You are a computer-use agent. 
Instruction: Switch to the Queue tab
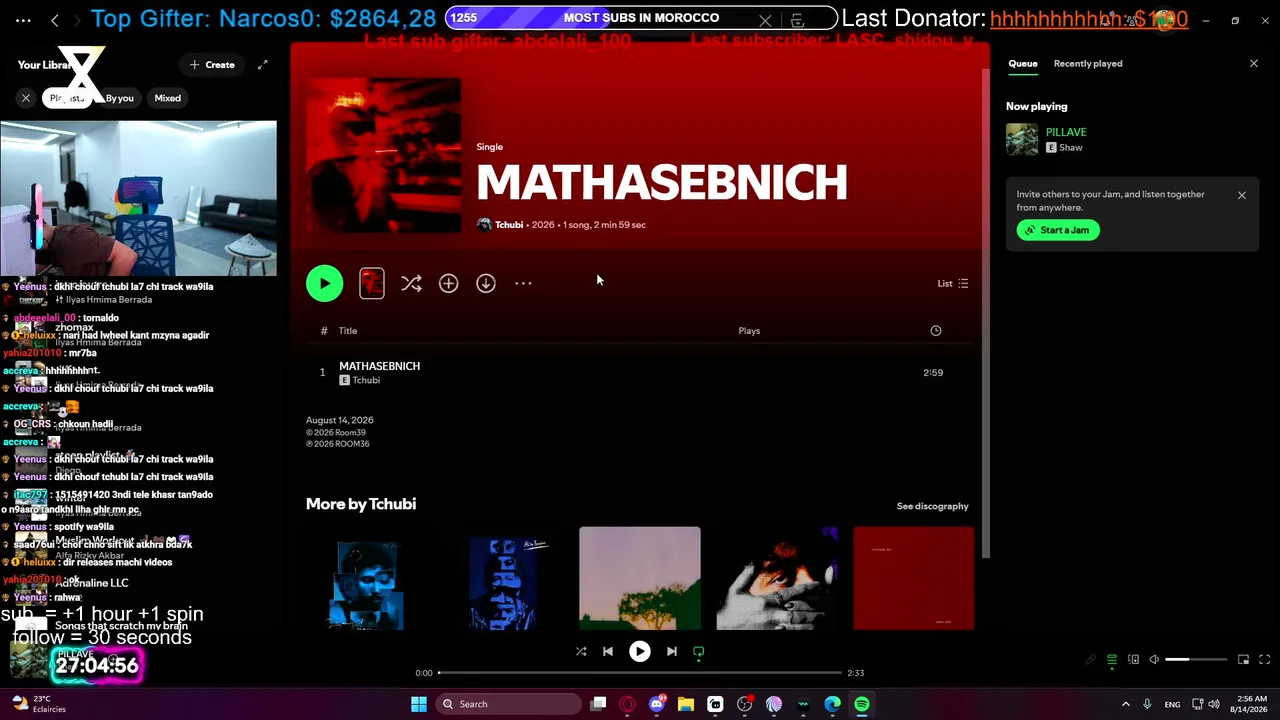point(1022,64)
